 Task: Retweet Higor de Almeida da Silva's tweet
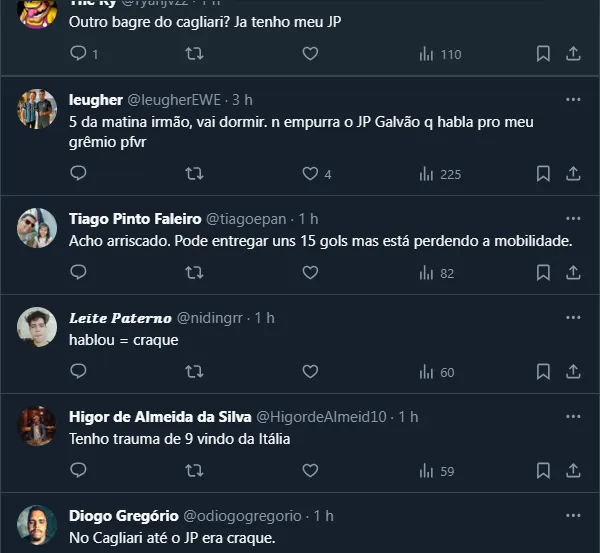point(194,469)
